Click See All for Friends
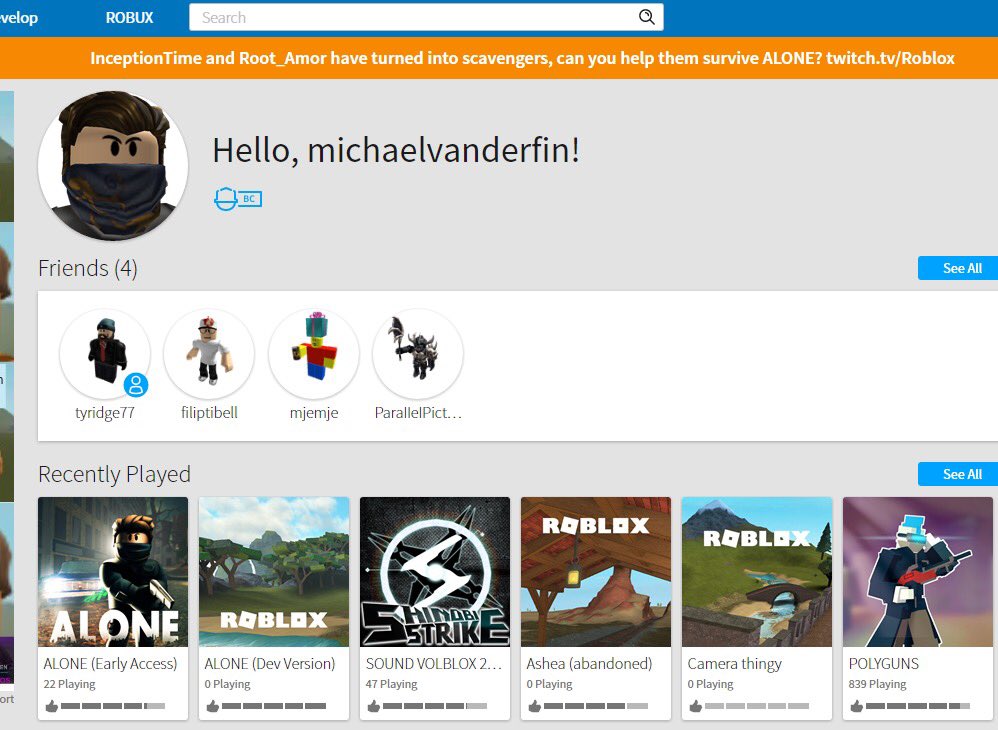 pos(958,268)
